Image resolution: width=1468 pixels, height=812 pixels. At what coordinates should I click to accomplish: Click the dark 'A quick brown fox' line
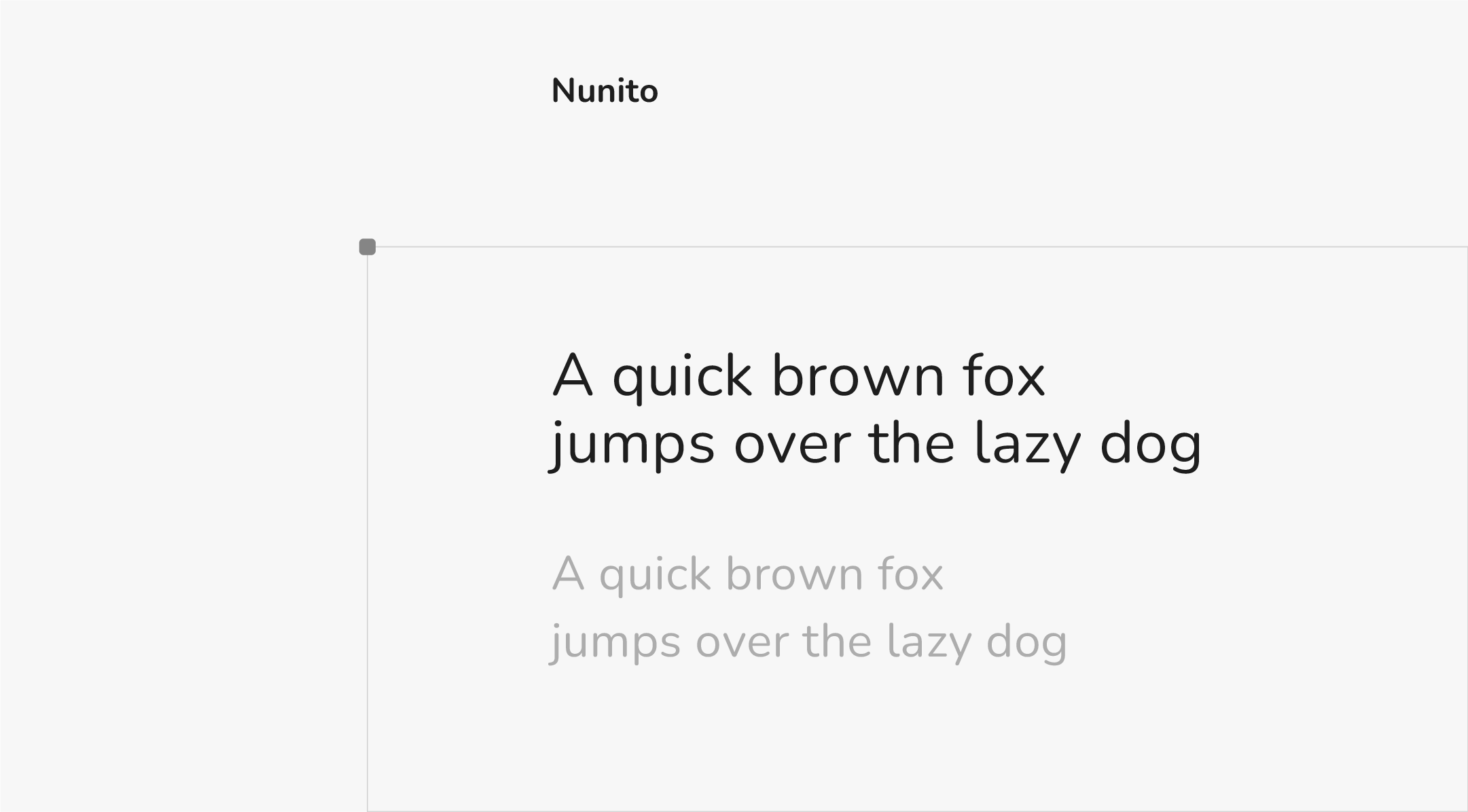coord(798,376)
